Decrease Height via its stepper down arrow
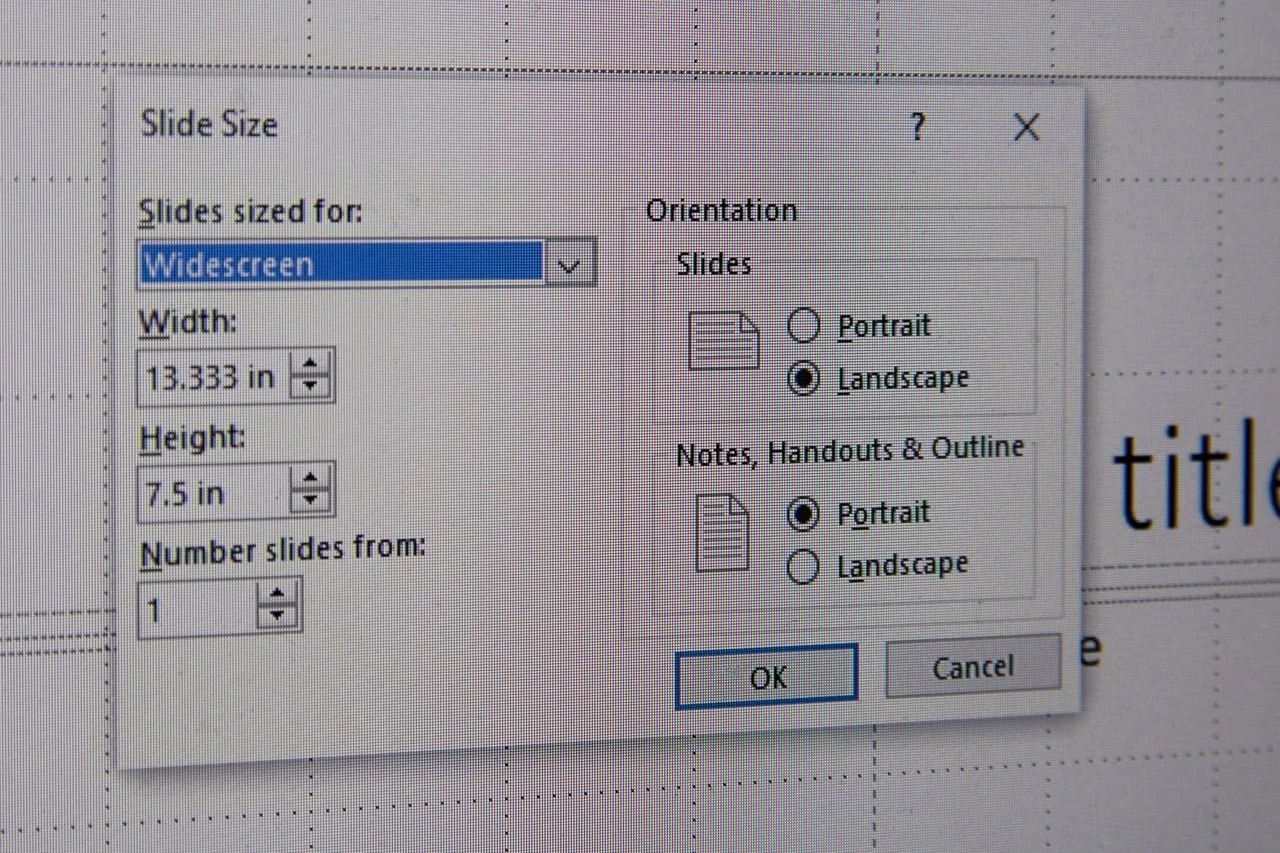 point(309,501)
